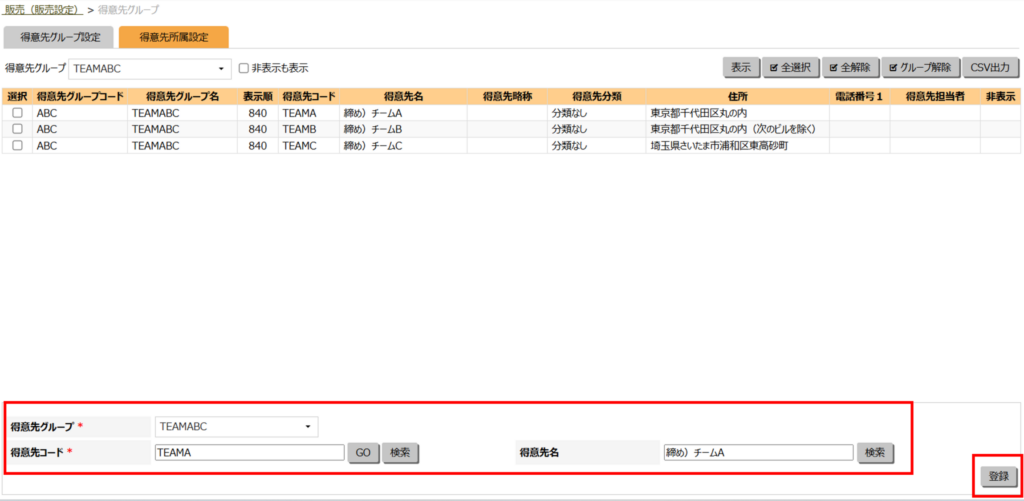The width and height of the screenshot is (1024, 501).
Task: Tick the checkbox for TEAMB row
Action: click(17, 129)
